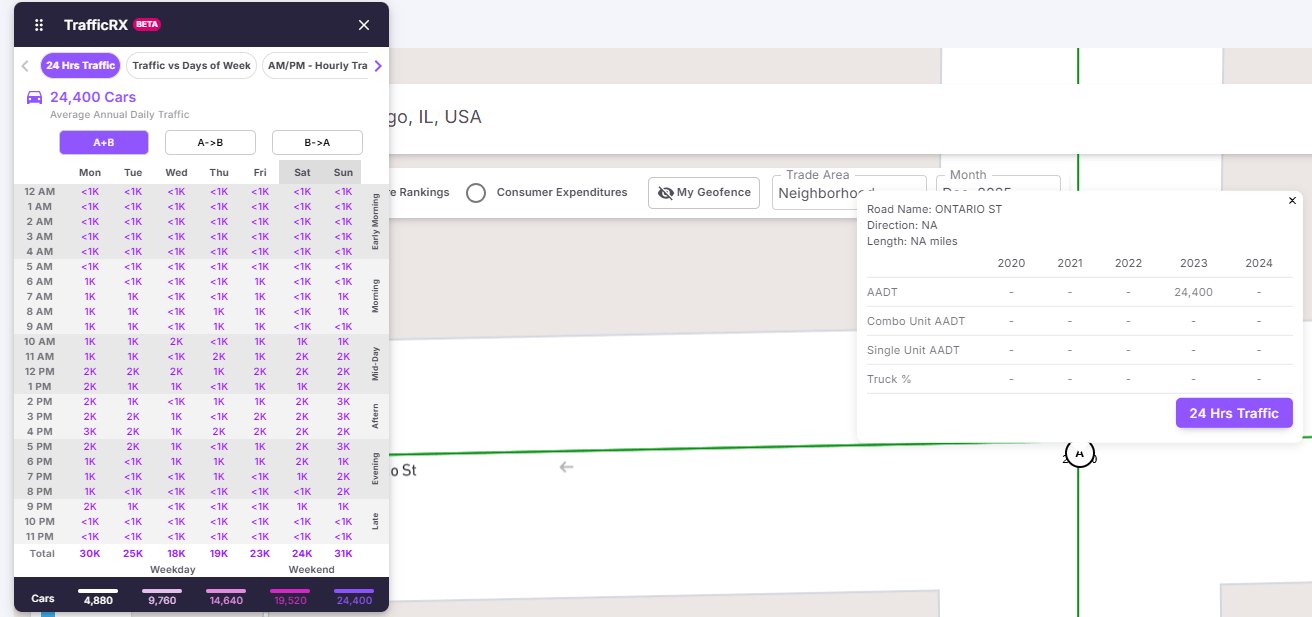The image size is (1312, 617).
Task: Click the Wed column header
Action: point(176,173)
